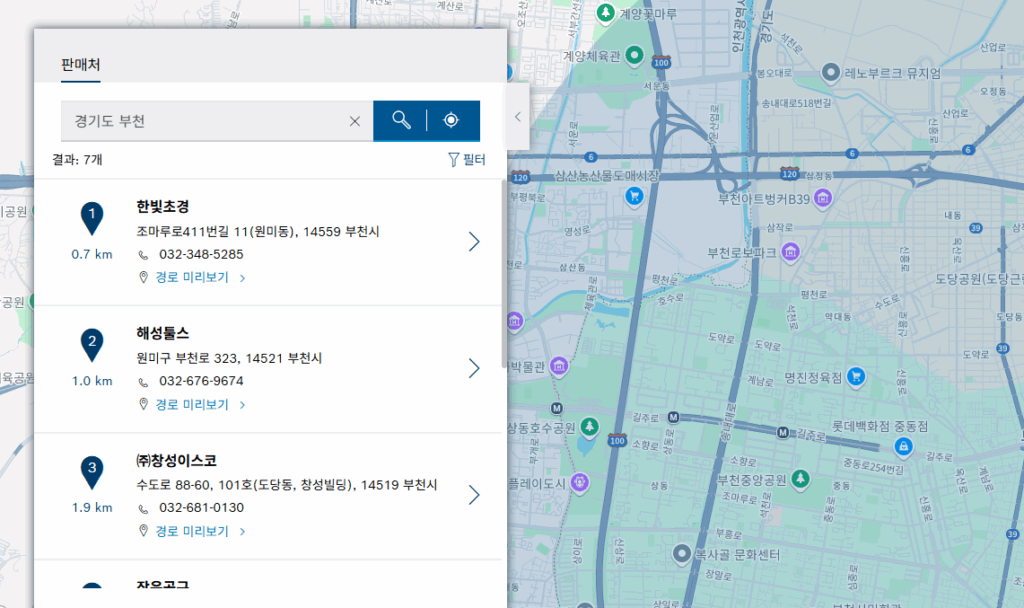Click 플레이도시 marker on map
This screenshot has height=608, width=1024.
[579, 483]
